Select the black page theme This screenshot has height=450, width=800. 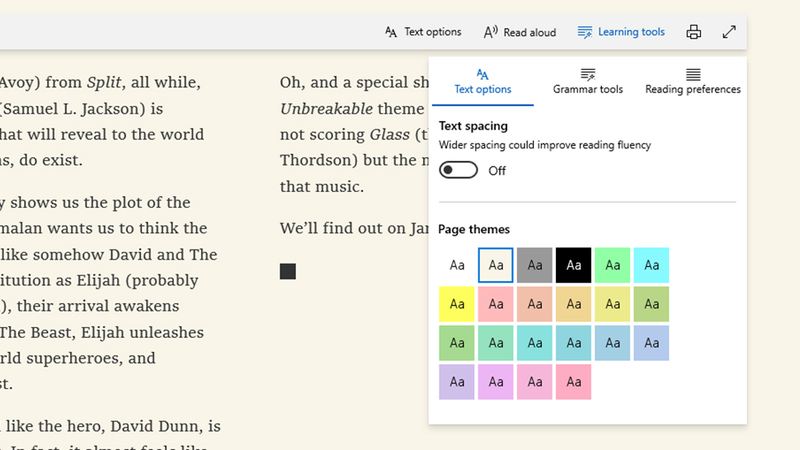pyautogui.click(x=573, y=265)
